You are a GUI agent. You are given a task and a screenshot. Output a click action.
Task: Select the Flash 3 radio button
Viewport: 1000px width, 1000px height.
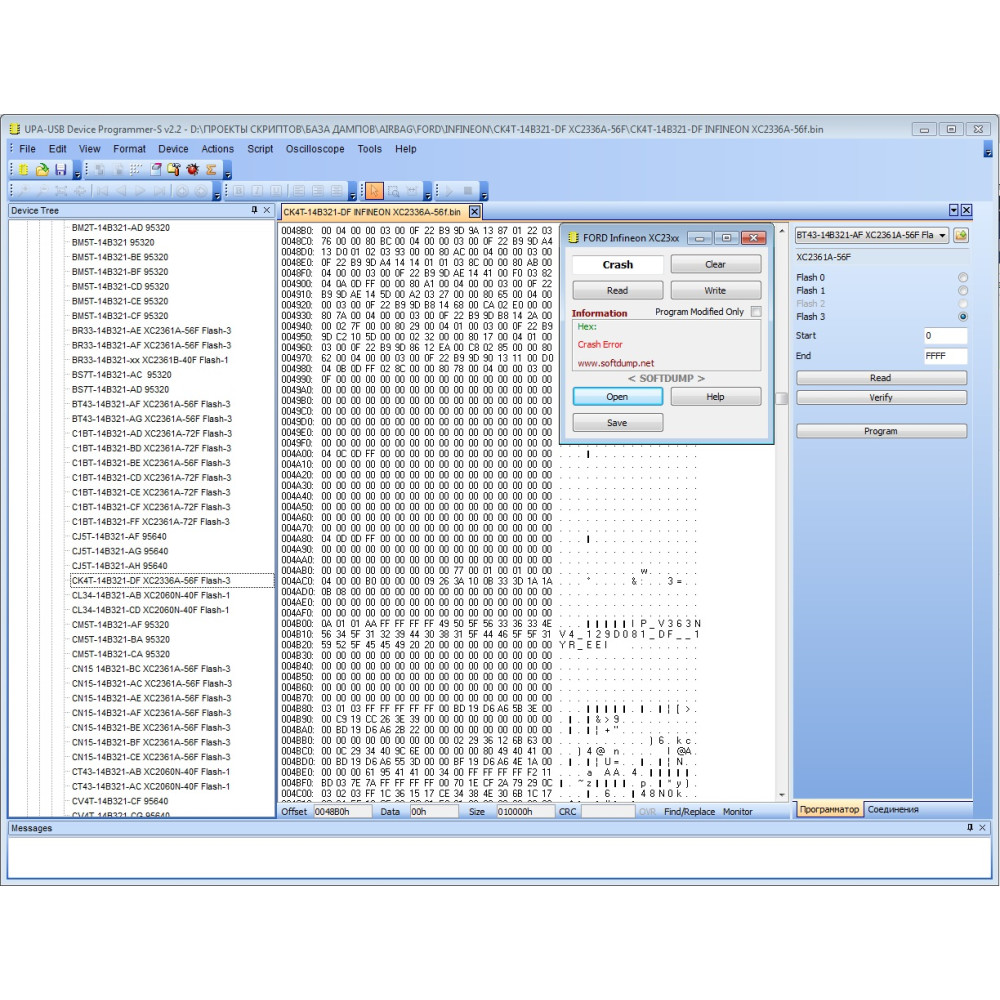pos(962,316)
